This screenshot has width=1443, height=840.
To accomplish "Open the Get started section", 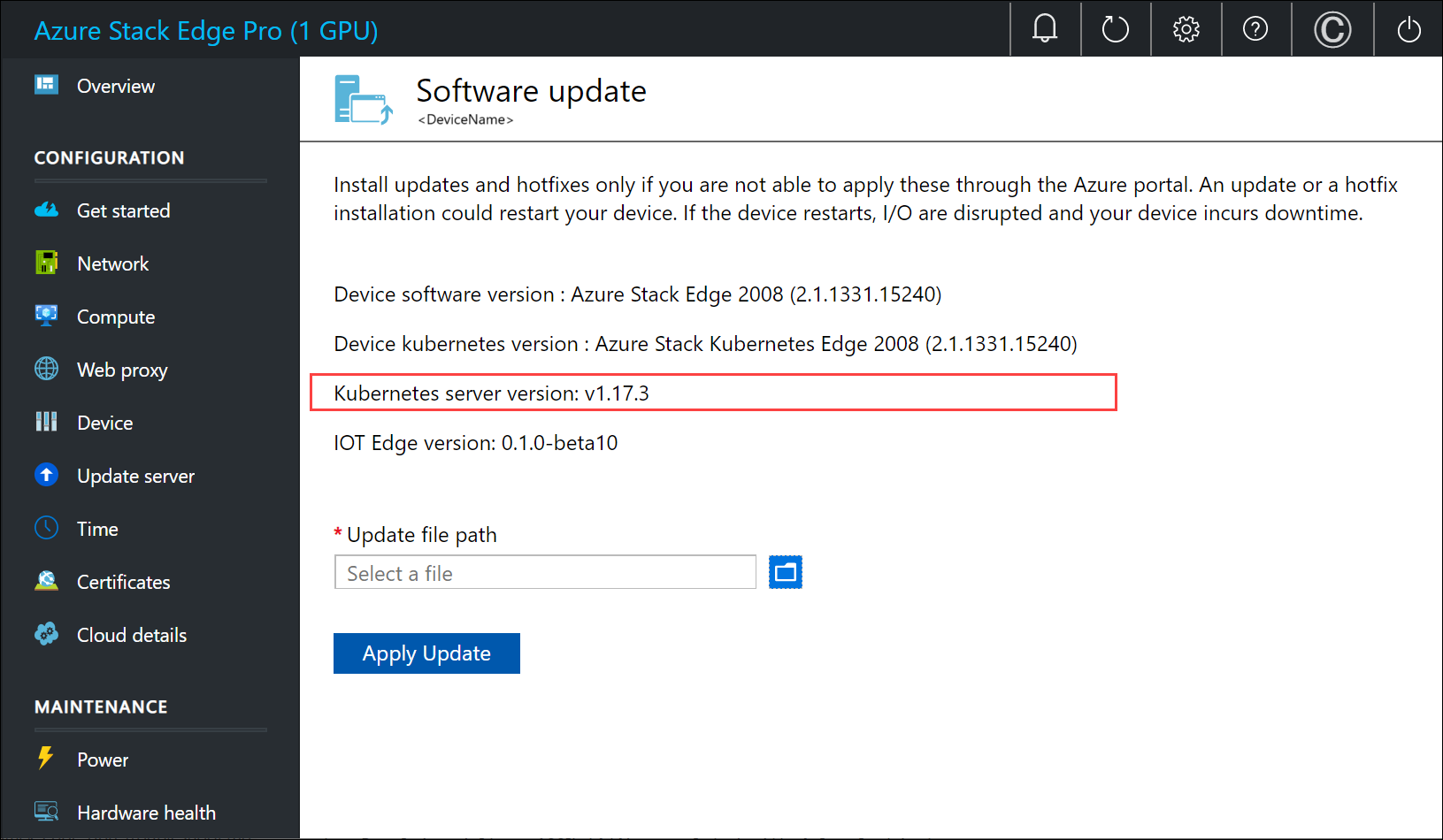I will (x=123, y=210).
